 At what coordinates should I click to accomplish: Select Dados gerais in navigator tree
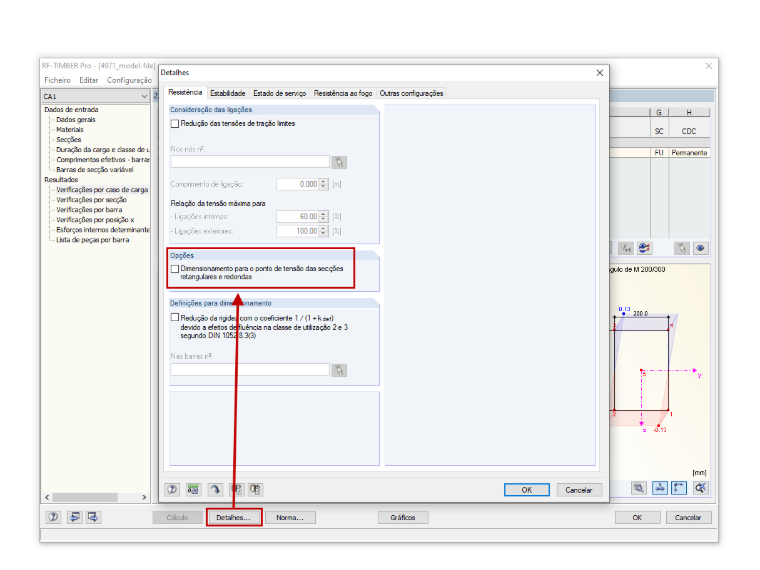[x=76, y=120]
